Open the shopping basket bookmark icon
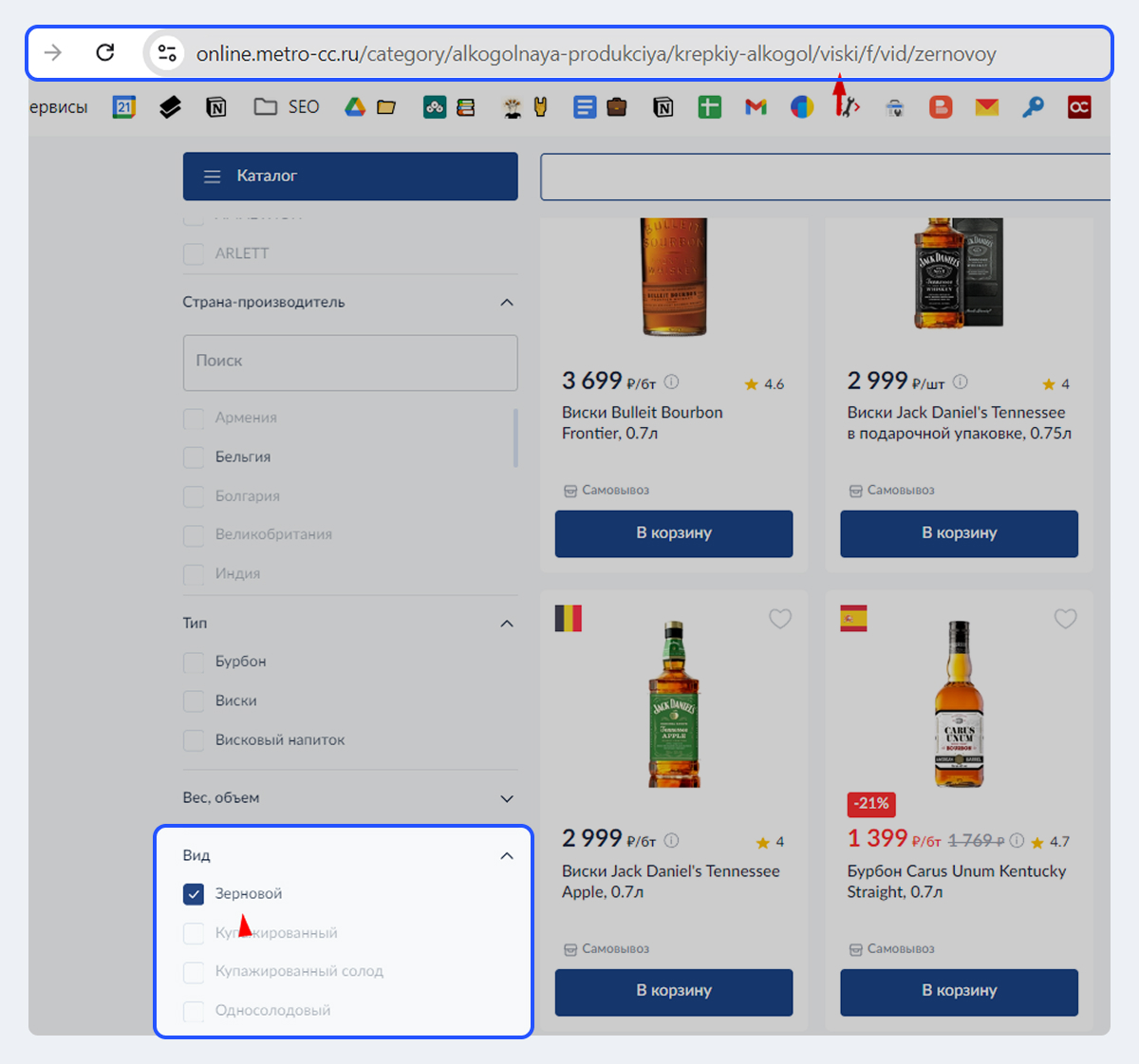The image size is (1139, 1064). tap(895, 108)
